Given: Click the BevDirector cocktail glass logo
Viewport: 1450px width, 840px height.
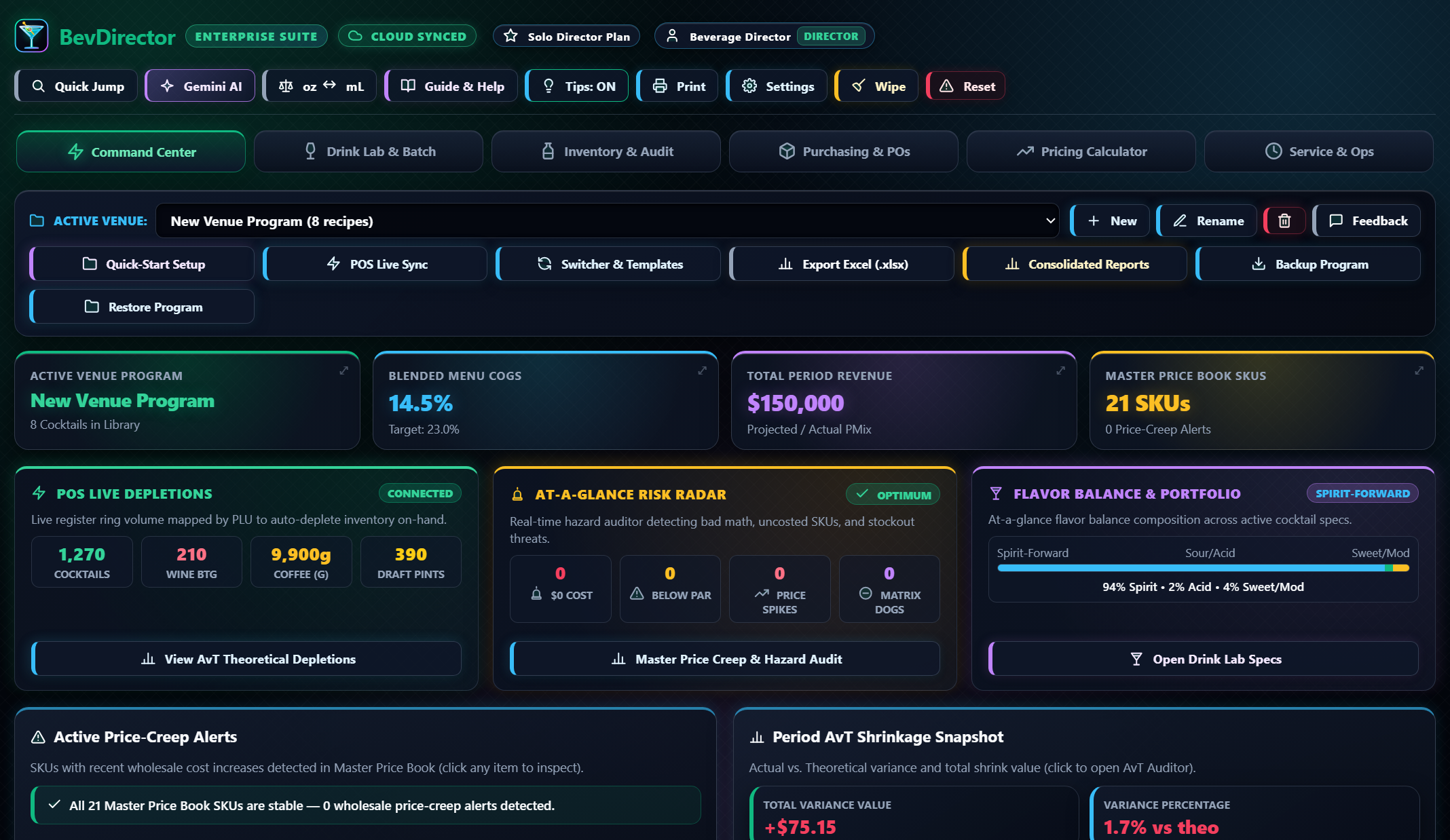Looking at the screenshot, I should pos(31,36).
